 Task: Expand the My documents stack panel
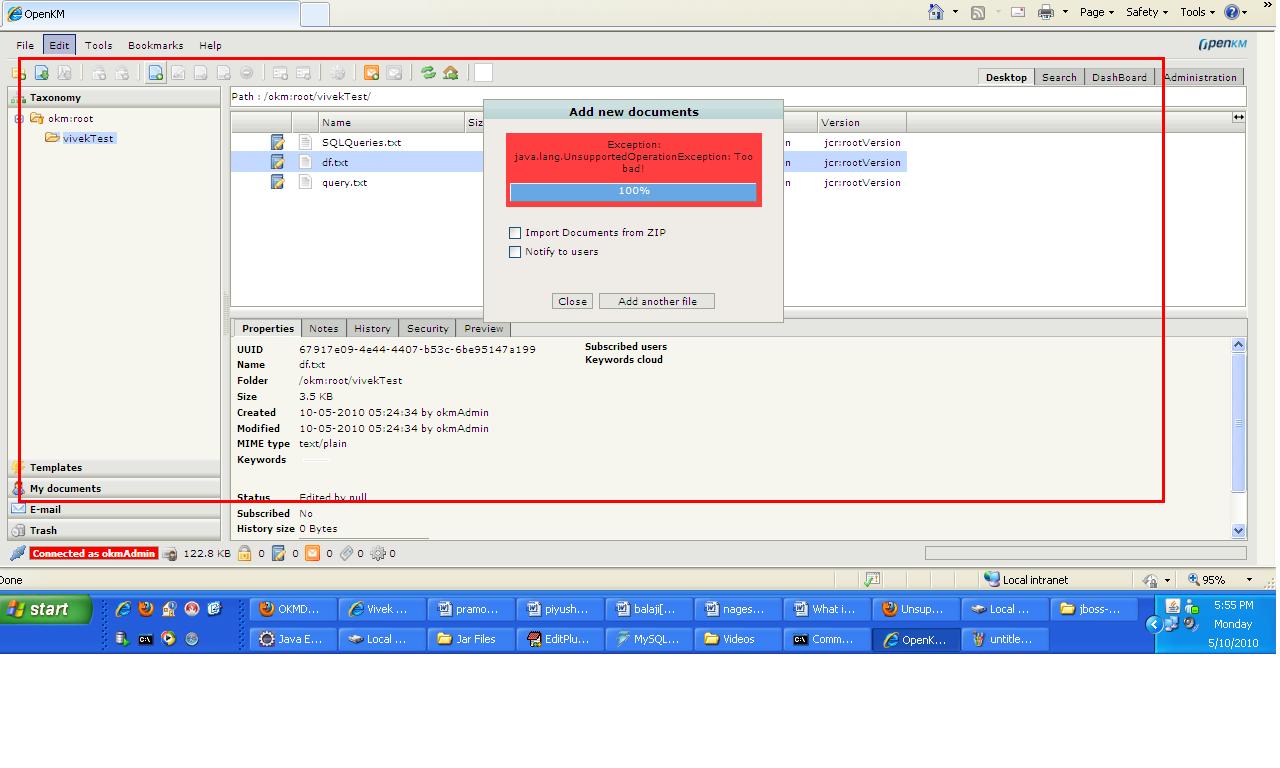point(114,488)
